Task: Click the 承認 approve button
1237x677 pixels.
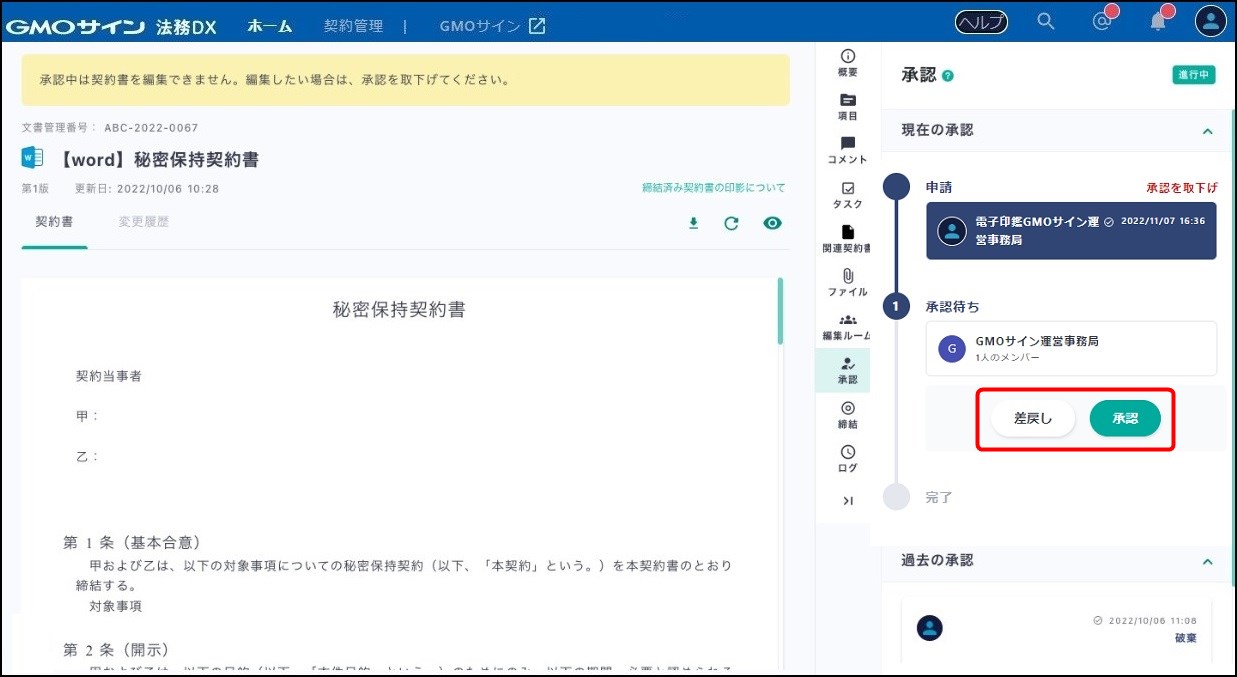Action: tap(1125, 419)
